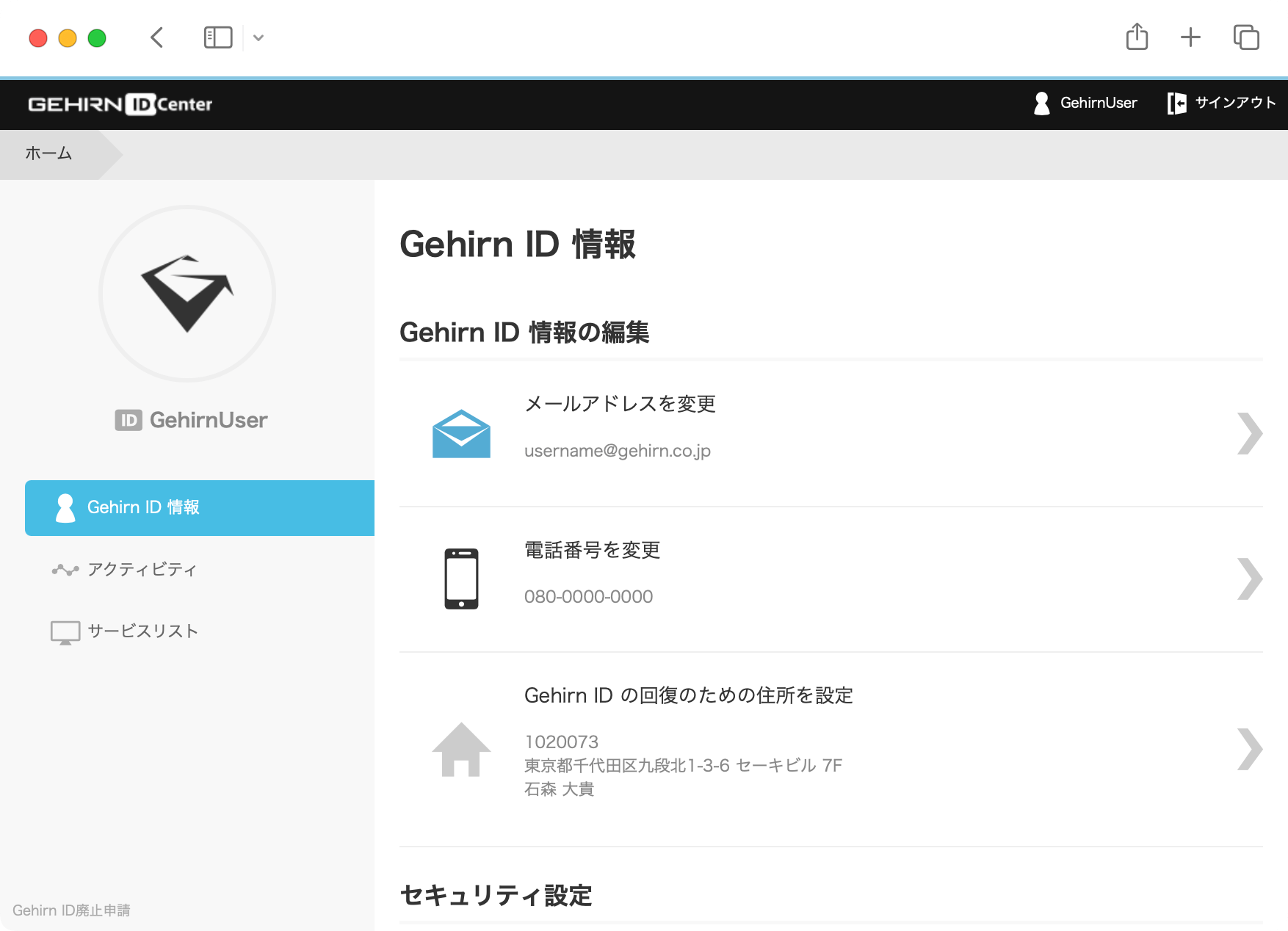Expand the sidebar dropdown chevron in toolbar

click(258, 37)
